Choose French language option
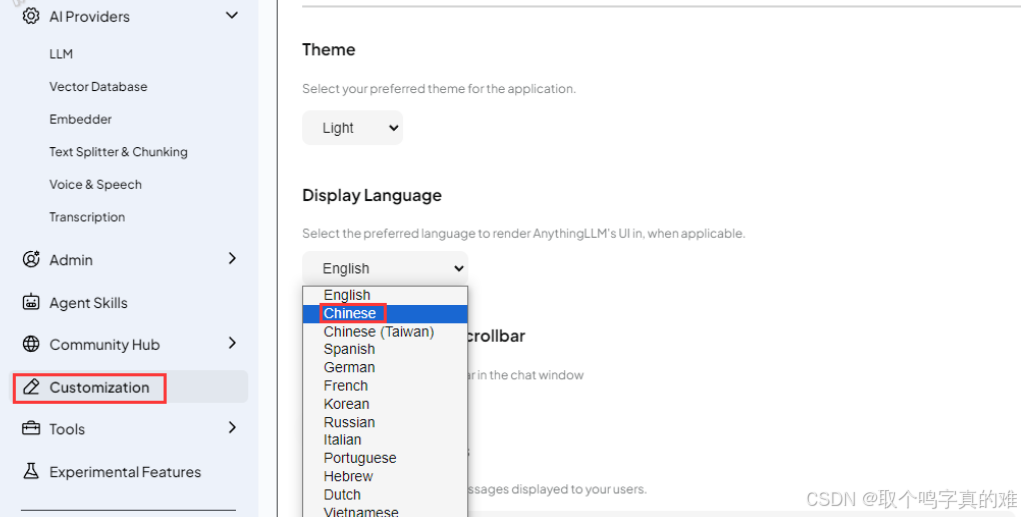Image resolution: width=1021 pixels, height=517 pixels. pos(385,385)
